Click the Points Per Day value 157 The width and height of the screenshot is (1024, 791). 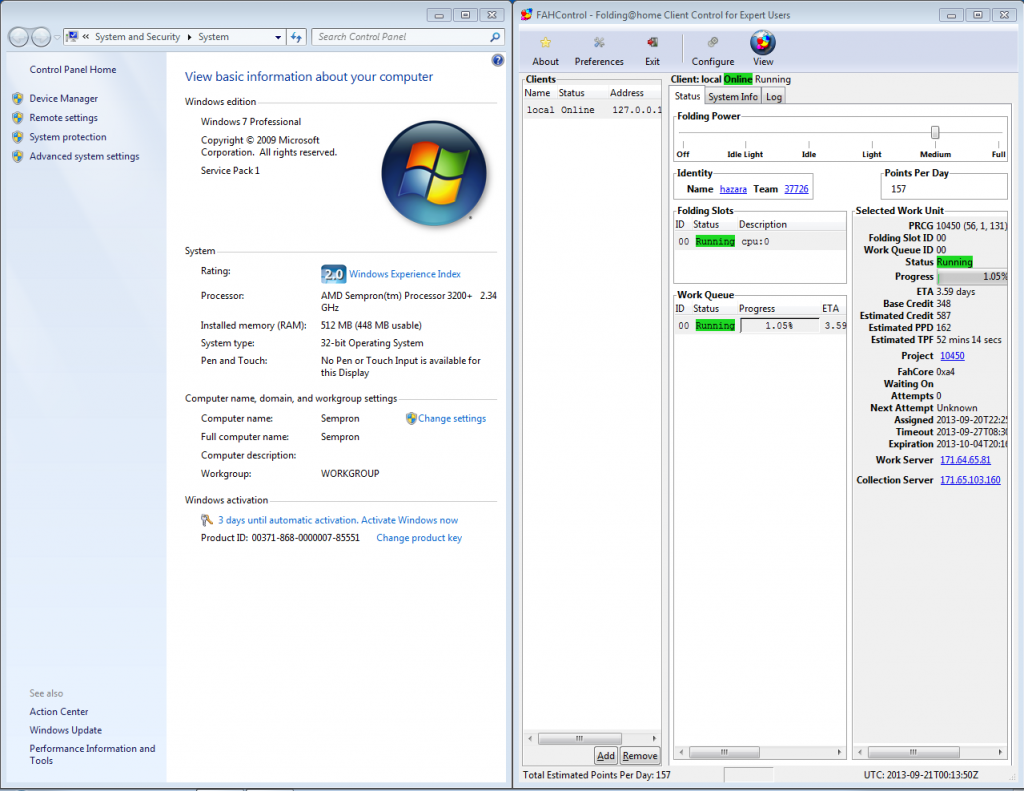[899, 189]
